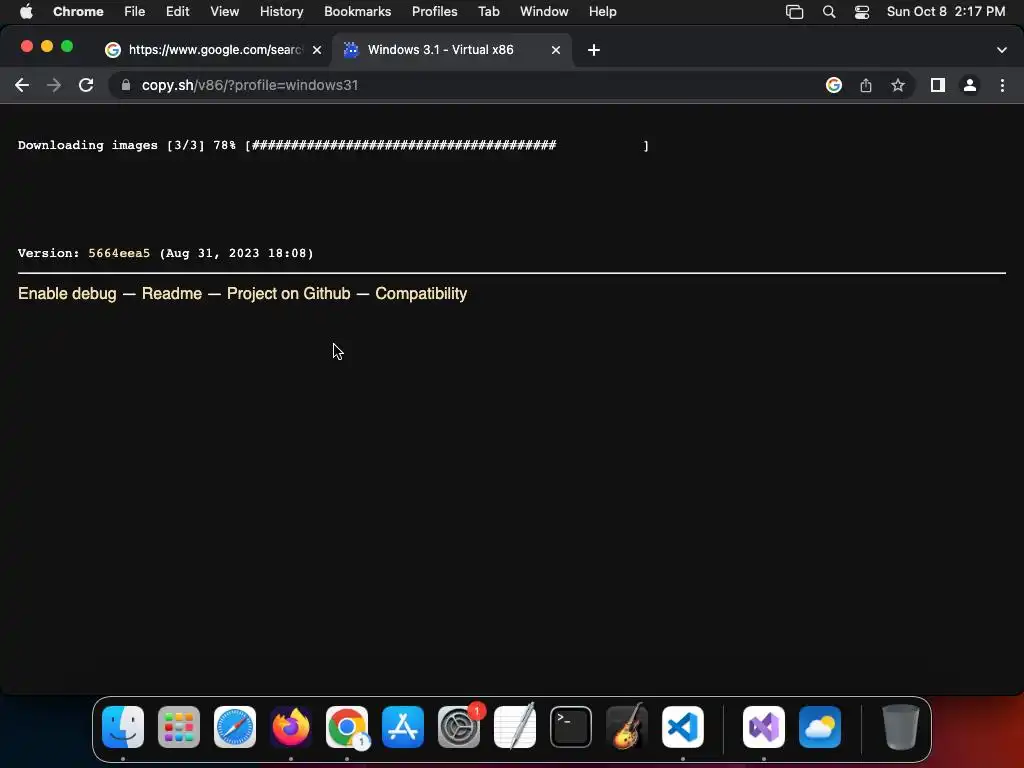
Task: Click the browser forward arrow
Action: tap(54, 85)
